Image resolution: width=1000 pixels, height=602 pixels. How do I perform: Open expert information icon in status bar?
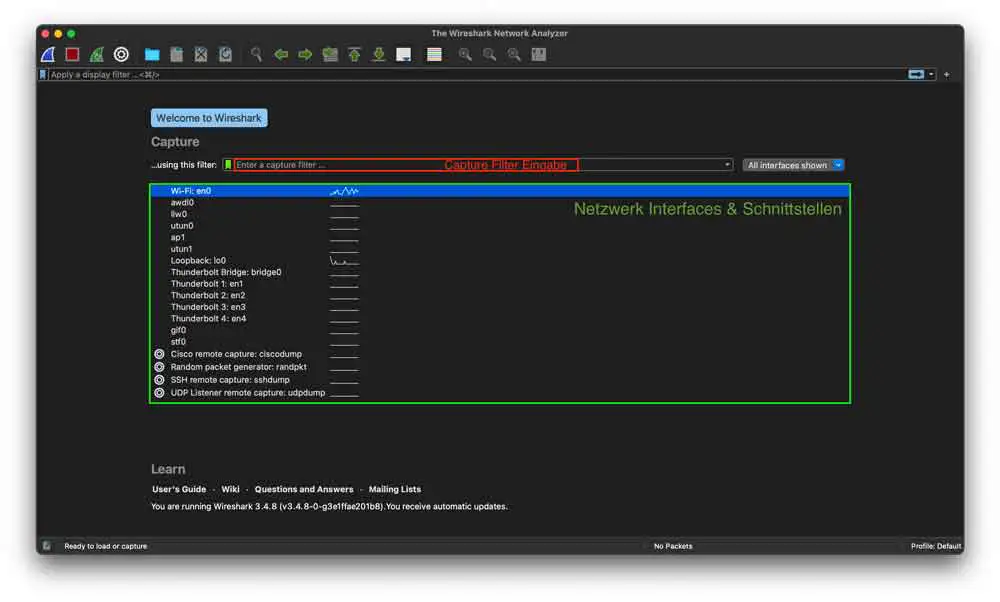coord(47,546)
